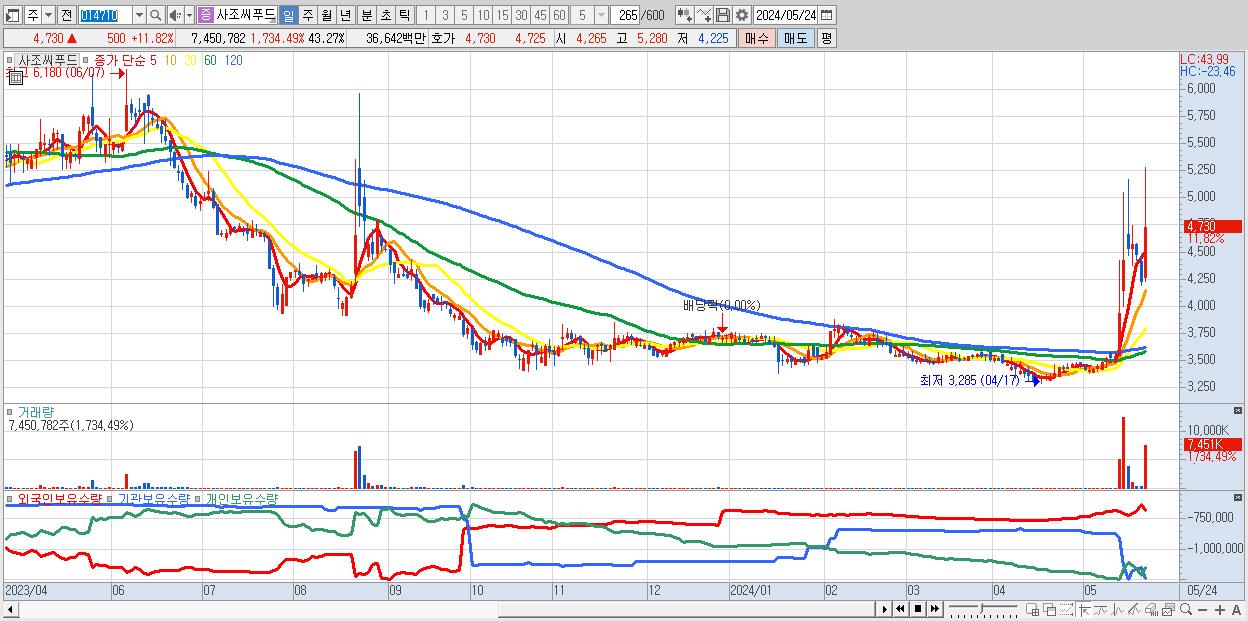Click the rewind double-arrow button
Viewport: 1248px width, 621px height.
(900, 609)
